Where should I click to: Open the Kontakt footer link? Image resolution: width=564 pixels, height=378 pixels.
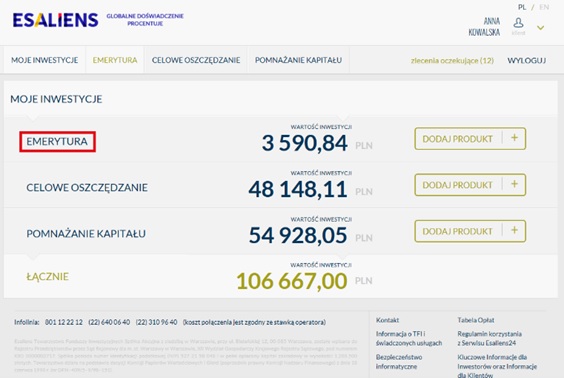[387, 320]
